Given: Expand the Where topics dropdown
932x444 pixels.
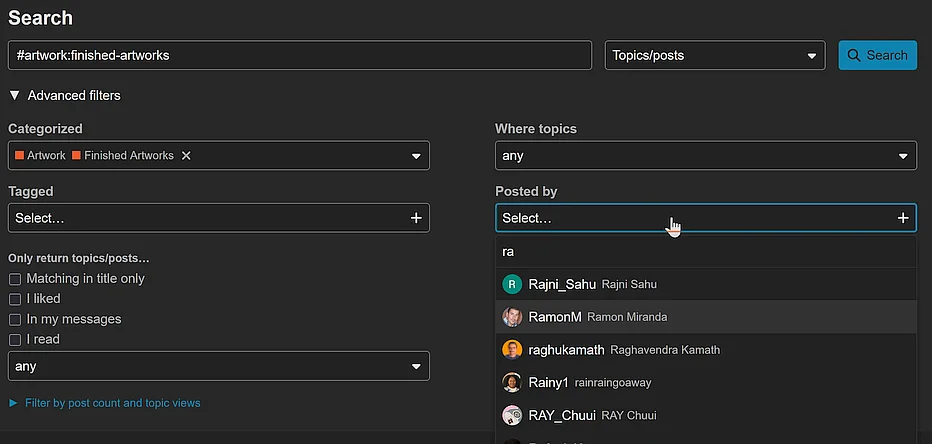Looking at the screenshot, I should pos(705,156).
